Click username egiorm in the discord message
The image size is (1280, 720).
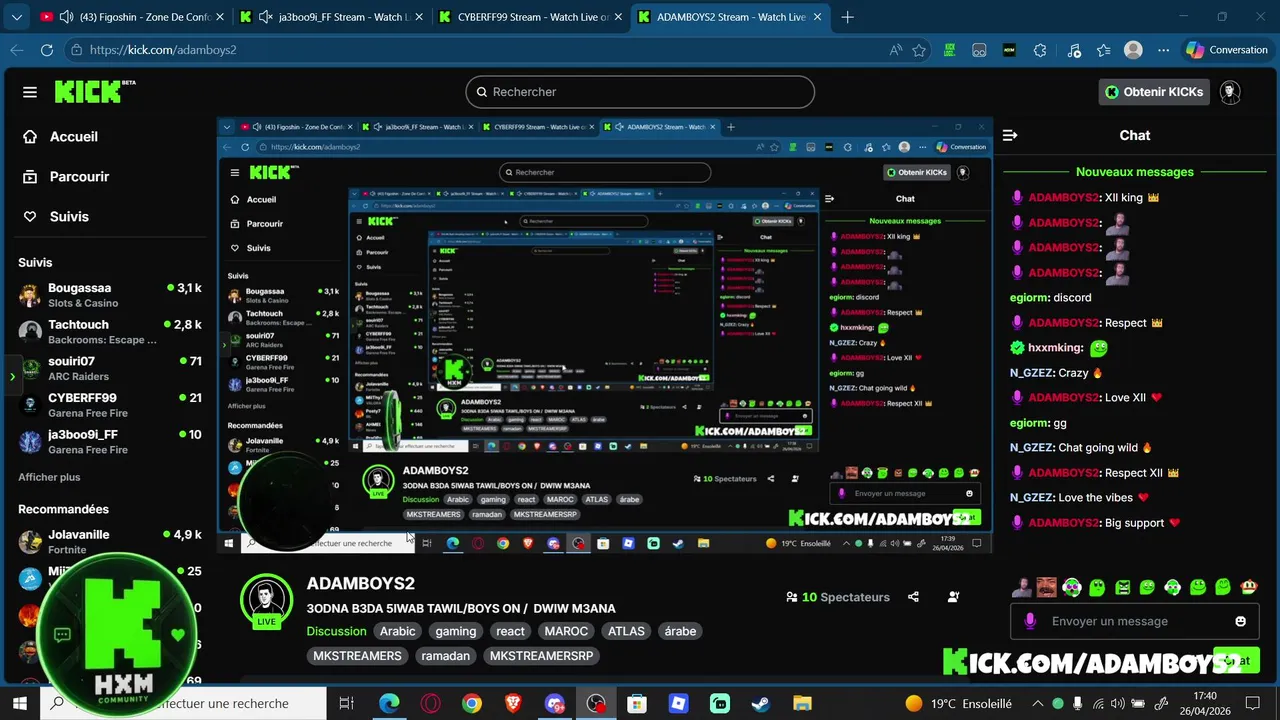pos(1029,297)
